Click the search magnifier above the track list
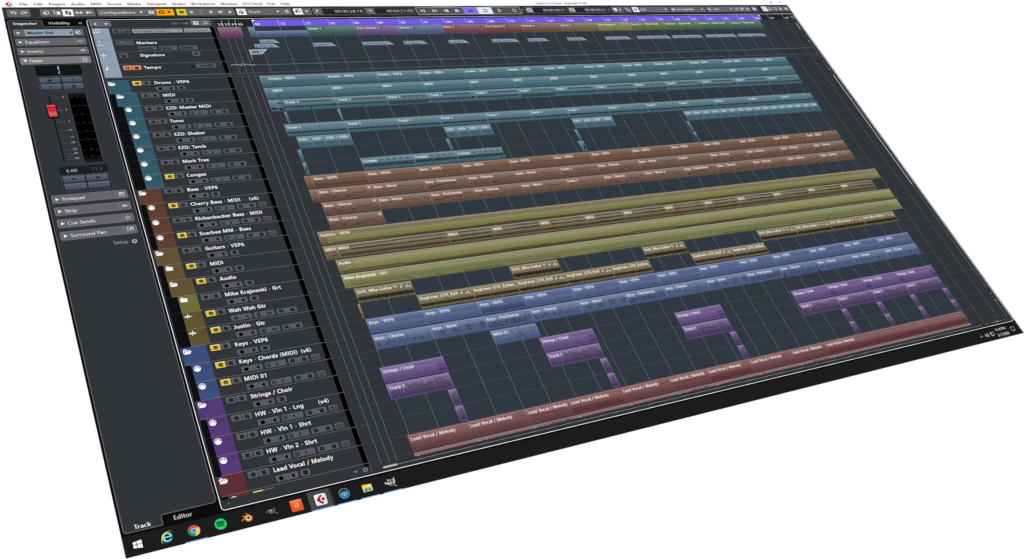Image resolution: width=1024 pixels, height=559 pixels. (x=206, y=23)
